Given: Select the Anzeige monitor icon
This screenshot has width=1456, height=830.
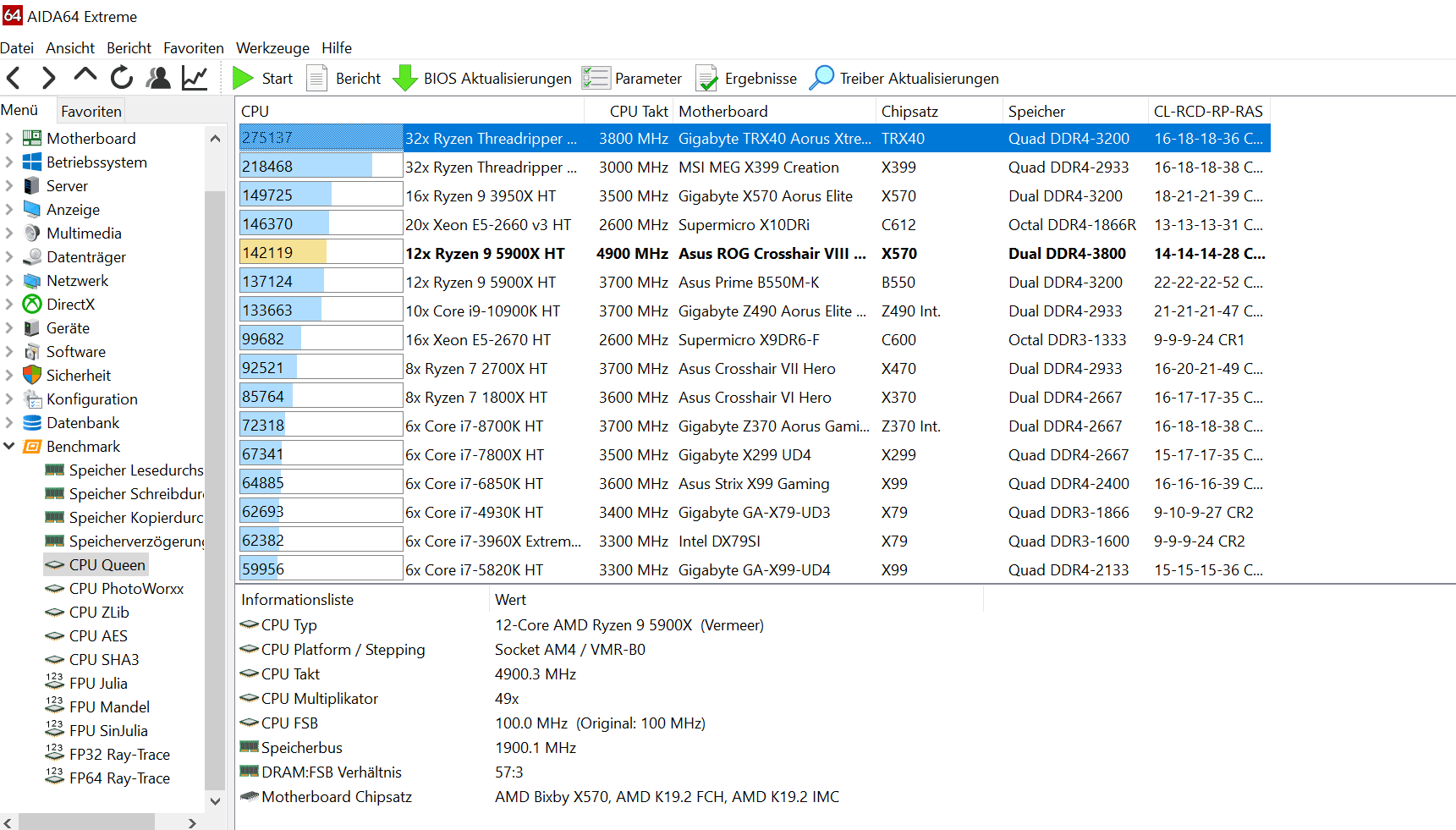Looking at the screenshot, I should pyautogui.click(x=32, y=209).
